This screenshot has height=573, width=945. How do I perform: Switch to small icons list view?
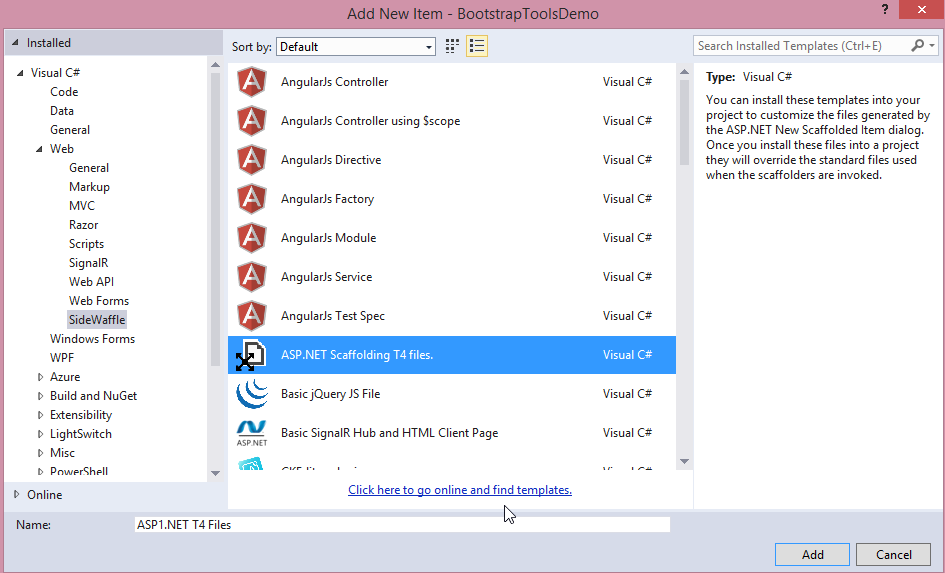click(x=477, y=46)
